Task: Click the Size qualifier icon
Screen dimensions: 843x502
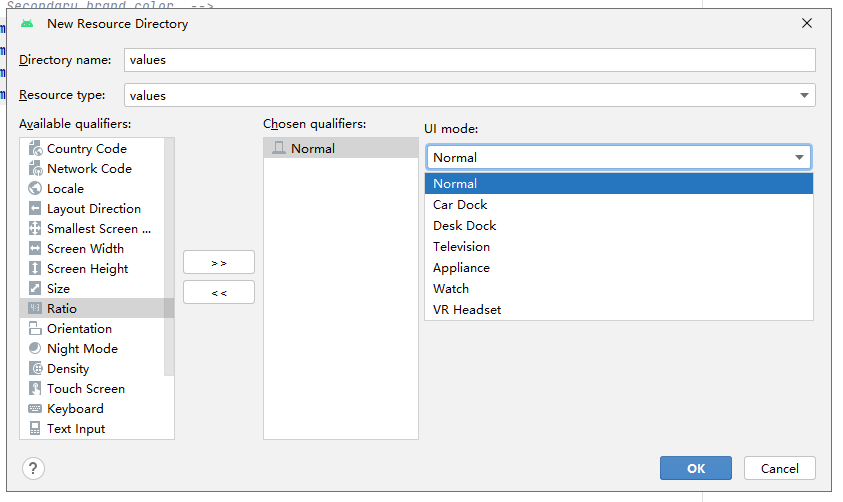Action: [x=35, y=288]
